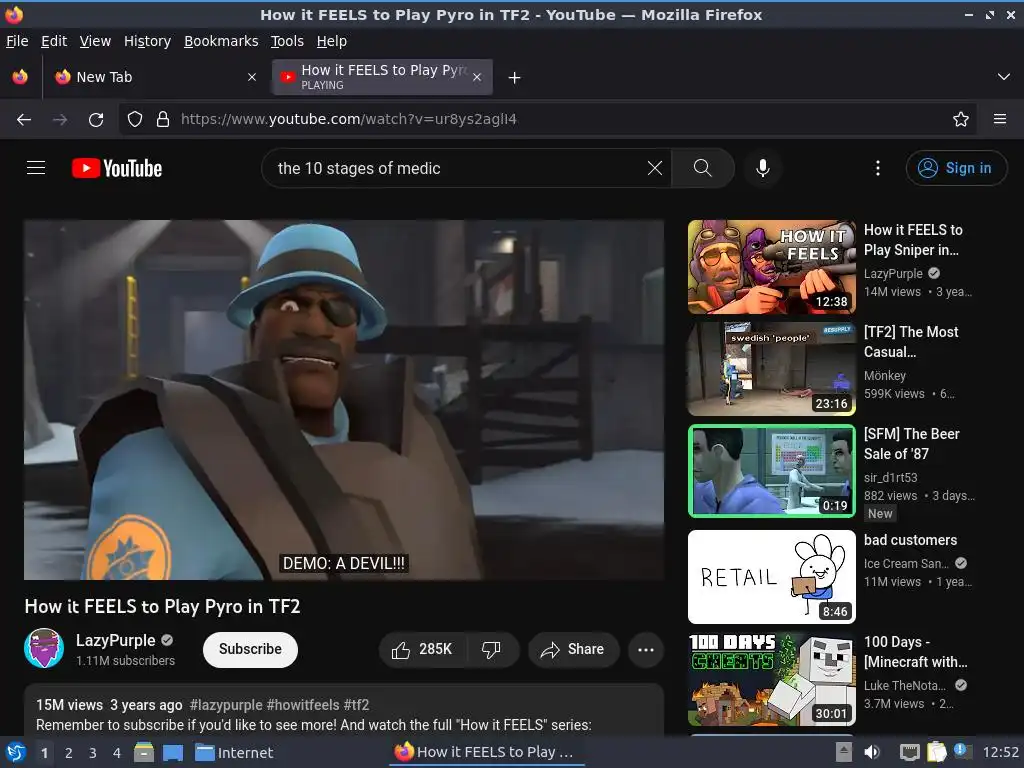Switch to the New Tab tab
The width and height of the screenshot is (1024, 768).
click(x=155, y=77)
